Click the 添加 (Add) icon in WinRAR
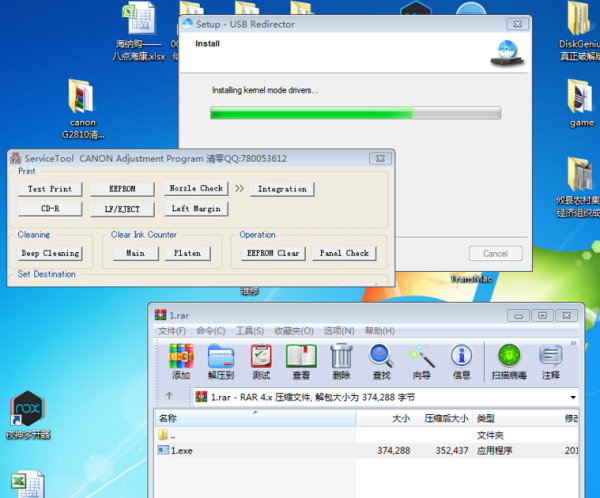The image size is (600, 498). point(181,361)
